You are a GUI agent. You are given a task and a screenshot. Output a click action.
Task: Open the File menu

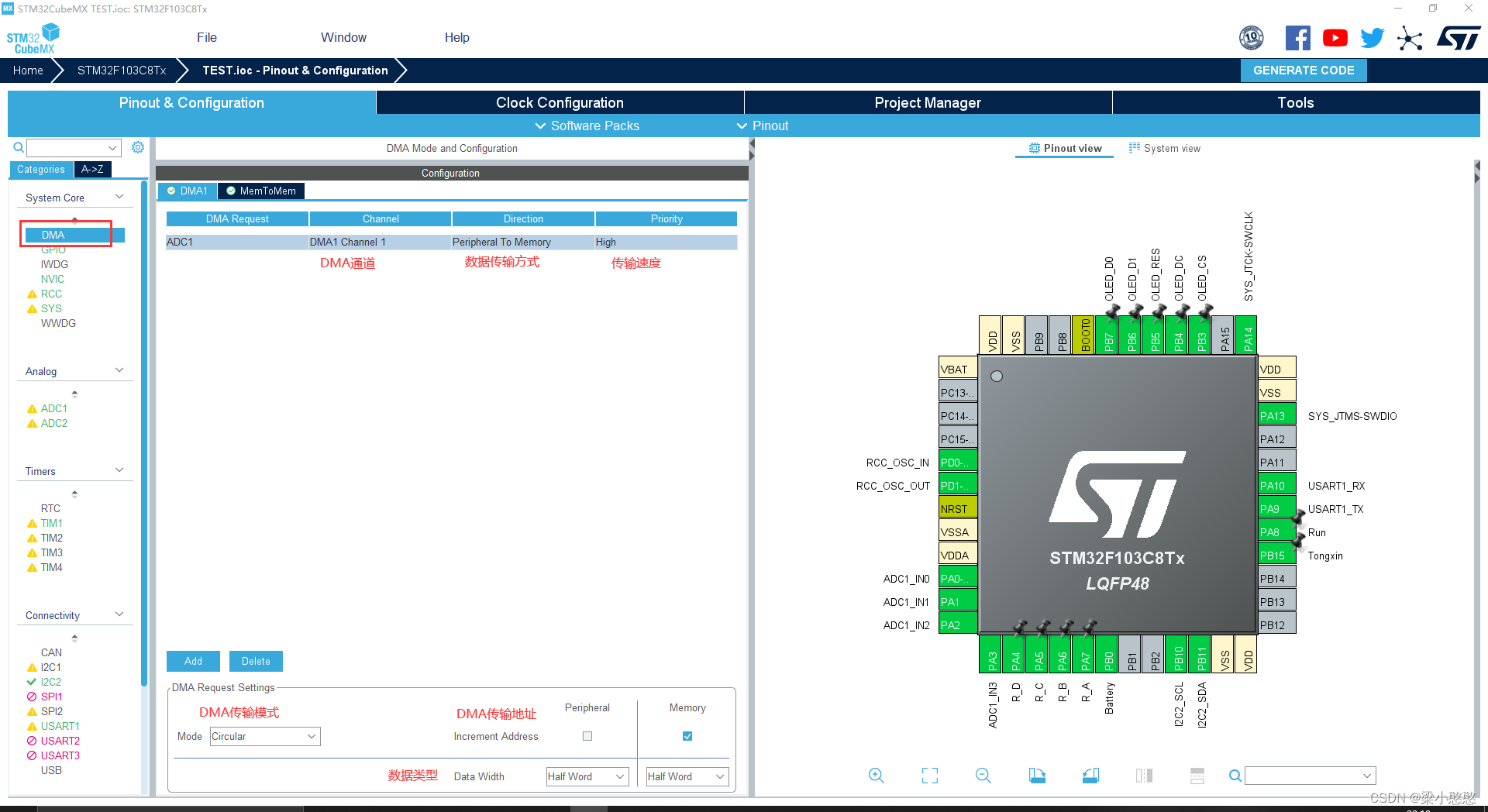(207, 37)
